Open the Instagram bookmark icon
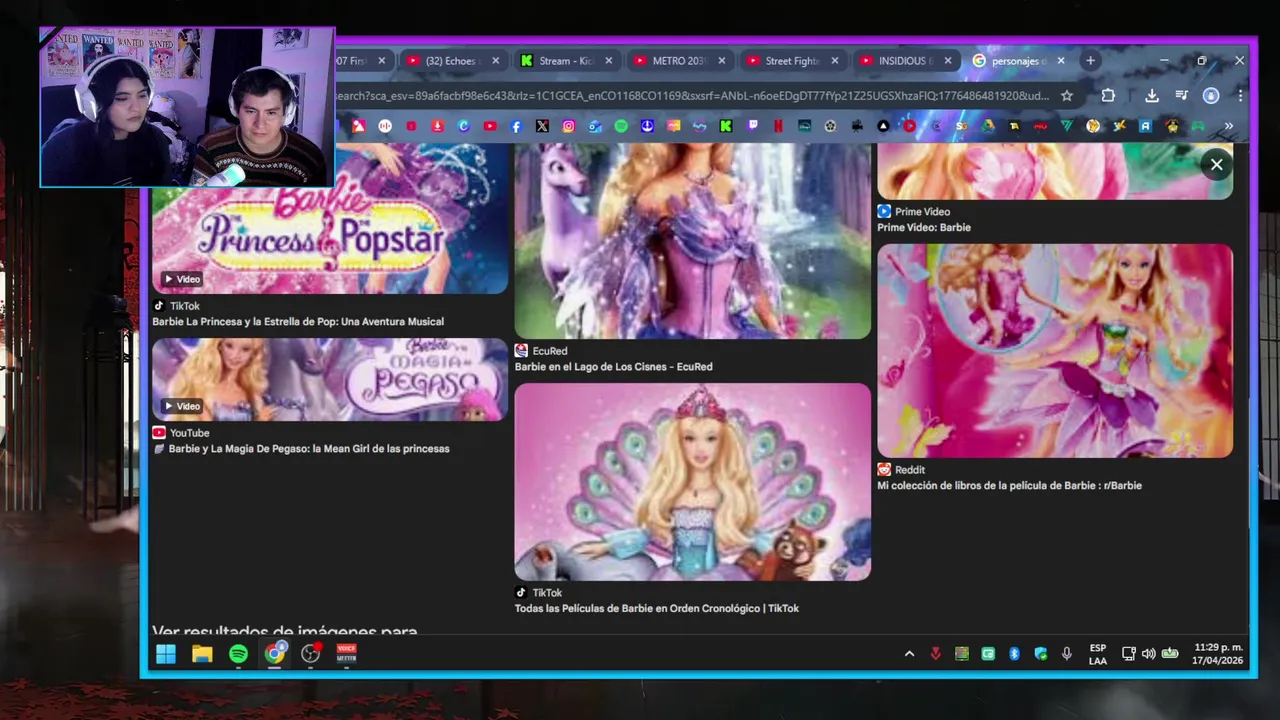The width and height of the screenshot is (1280, 720). click(x=568, y=126)
